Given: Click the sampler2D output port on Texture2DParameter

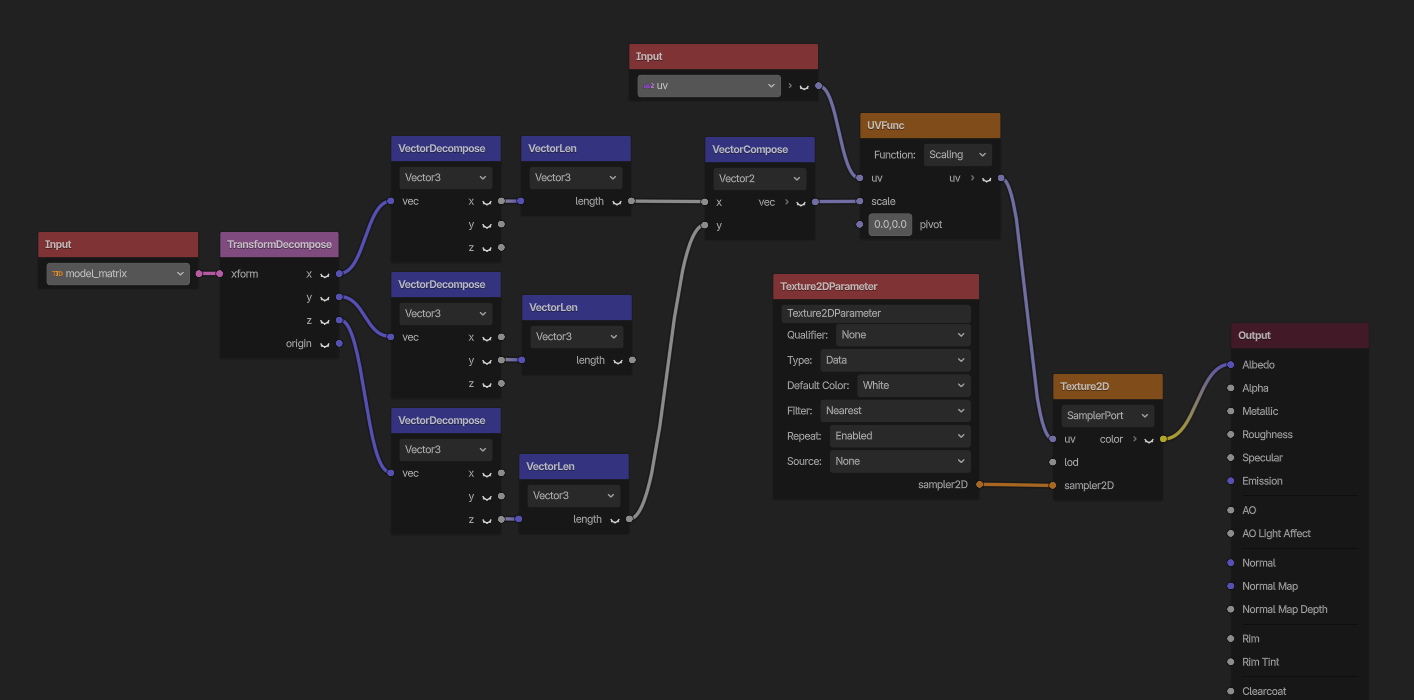Looking at the screenshot, I should pyautogui.click(x=979, y=485).
